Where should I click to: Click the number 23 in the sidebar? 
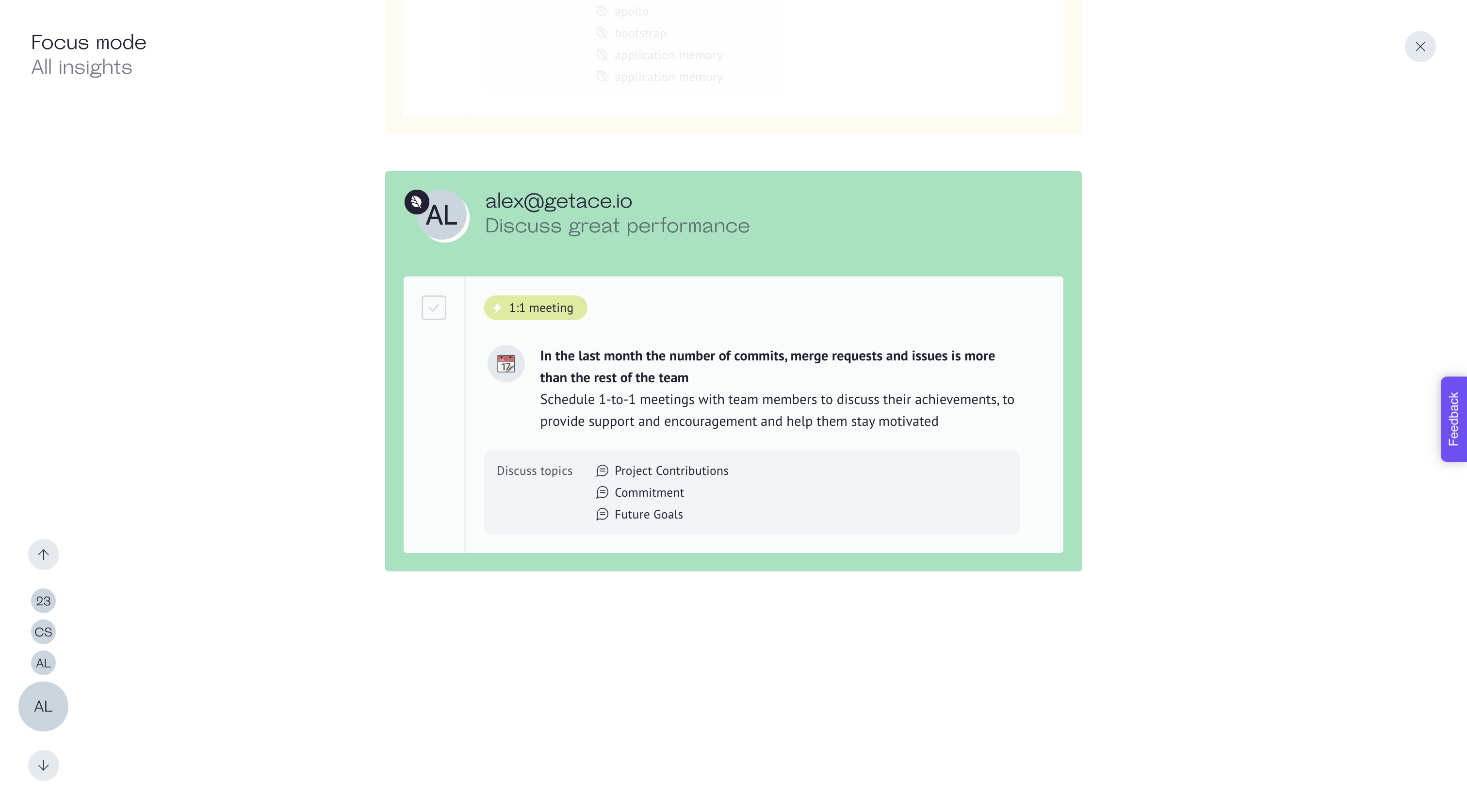43,600
